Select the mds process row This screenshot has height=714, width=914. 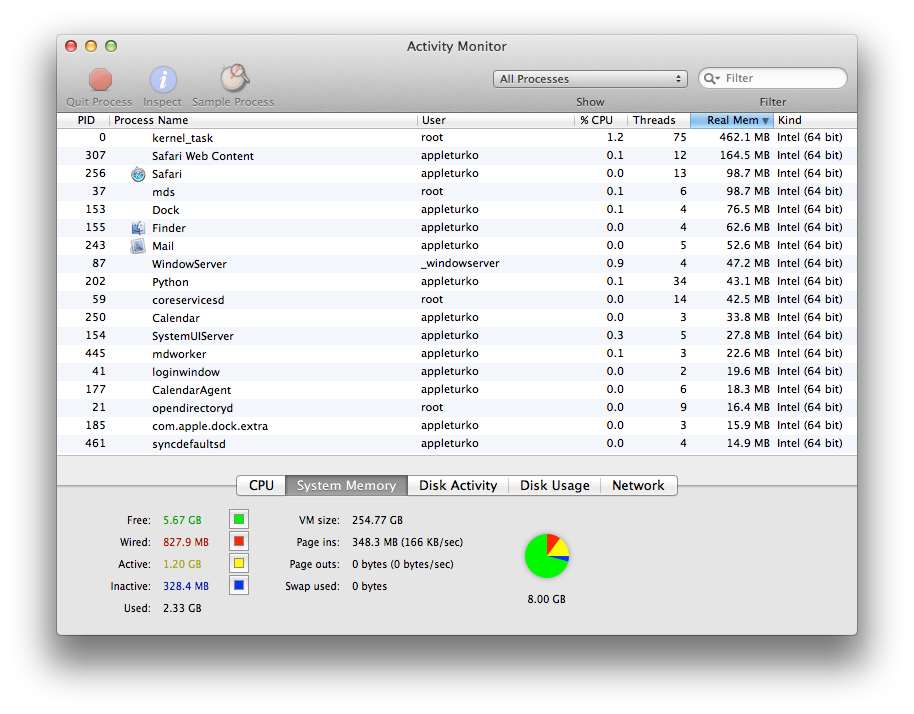click(x=456, y=192)
